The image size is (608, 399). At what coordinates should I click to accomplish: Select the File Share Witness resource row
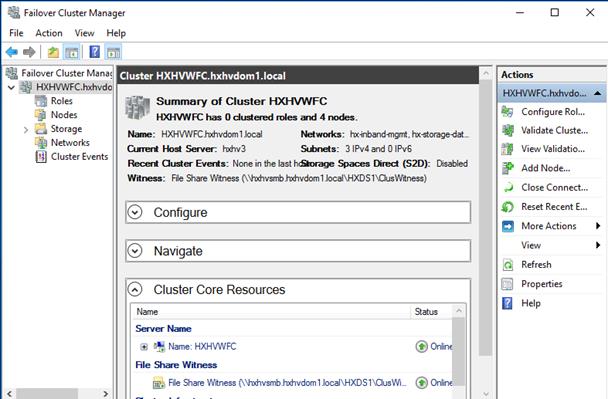tap(293, 383)
